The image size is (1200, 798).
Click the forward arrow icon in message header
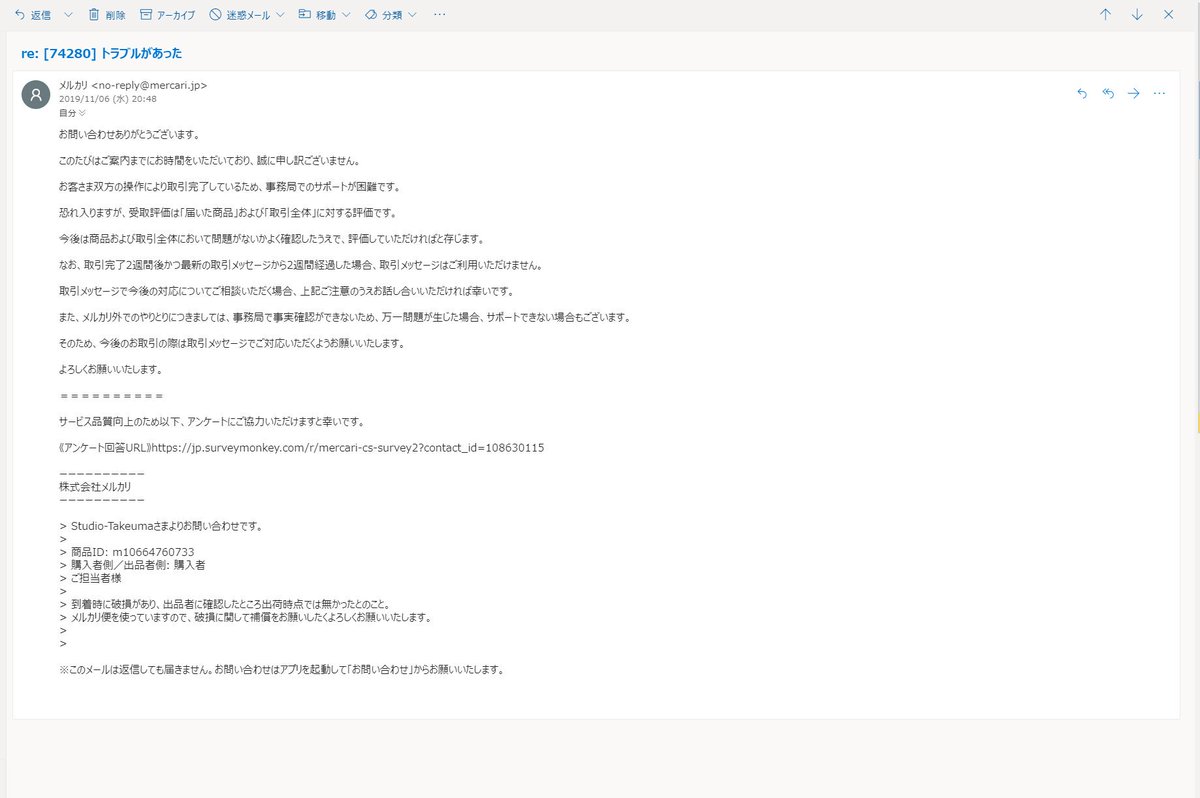click(1133, 93)
